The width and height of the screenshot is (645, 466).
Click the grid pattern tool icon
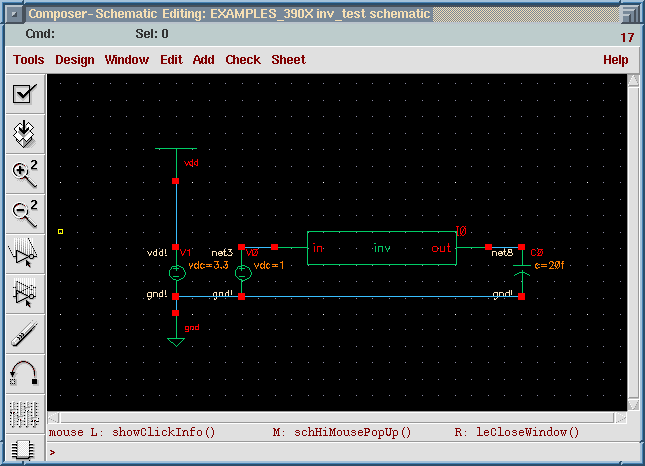click(x=25, y=414)
